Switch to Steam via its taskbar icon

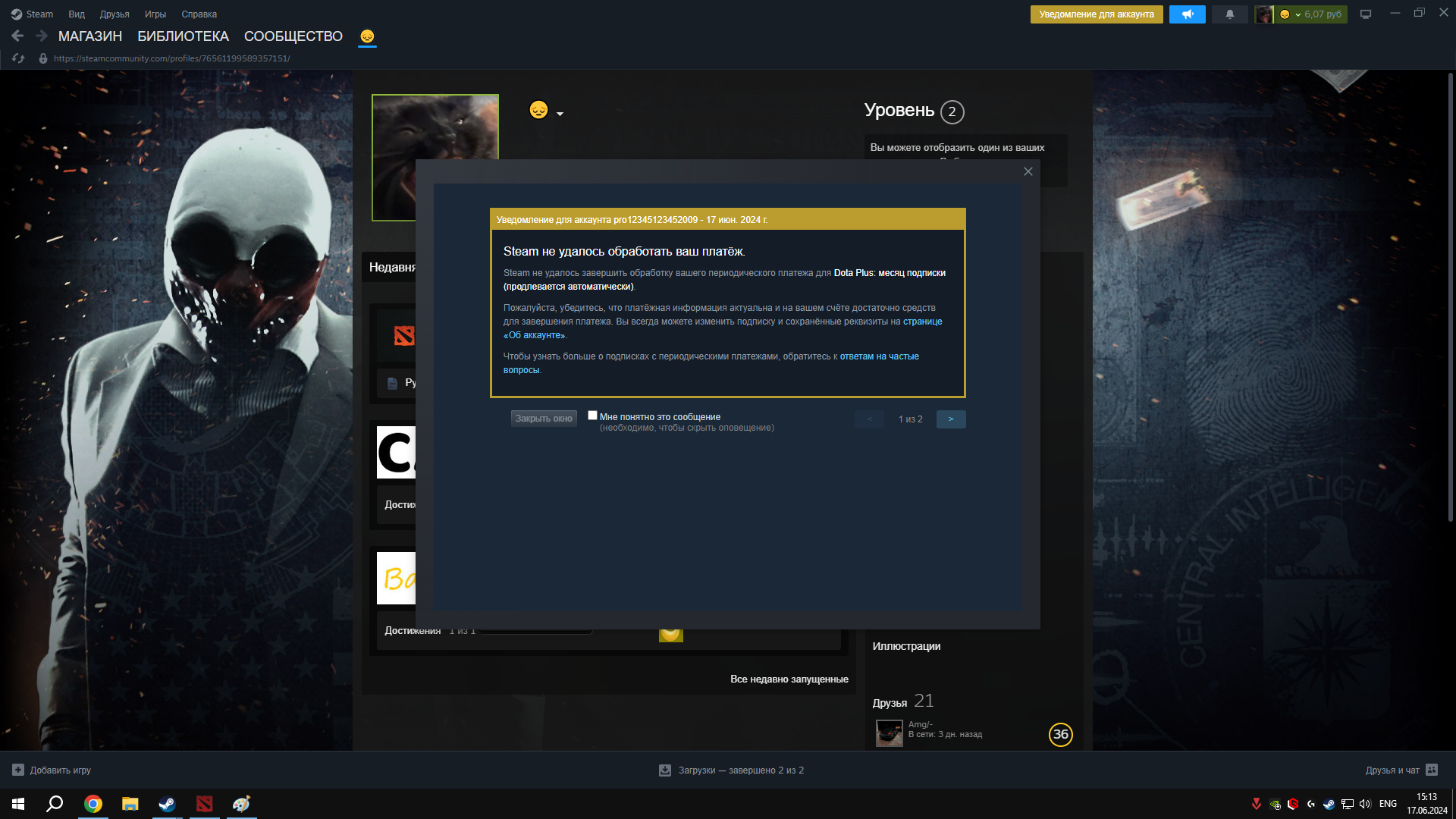[167, 804]
